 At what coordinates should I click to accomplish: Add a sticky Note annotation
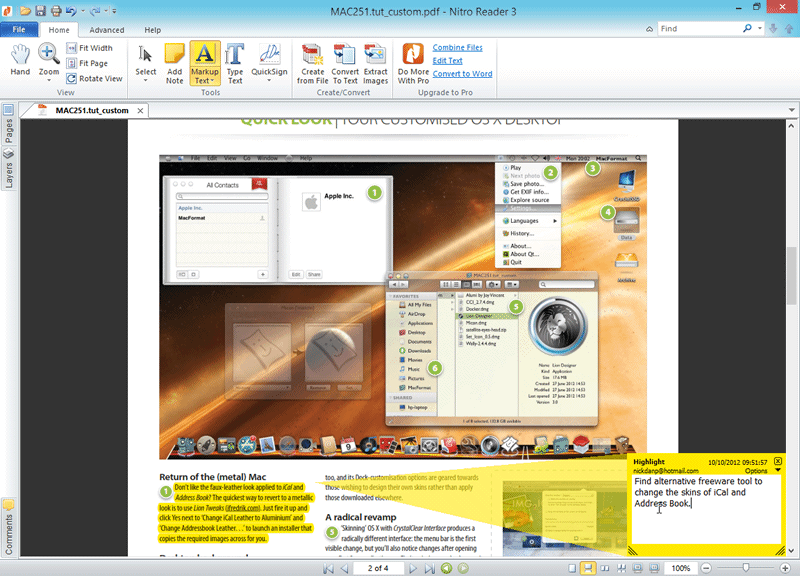(x=174, y=63)
